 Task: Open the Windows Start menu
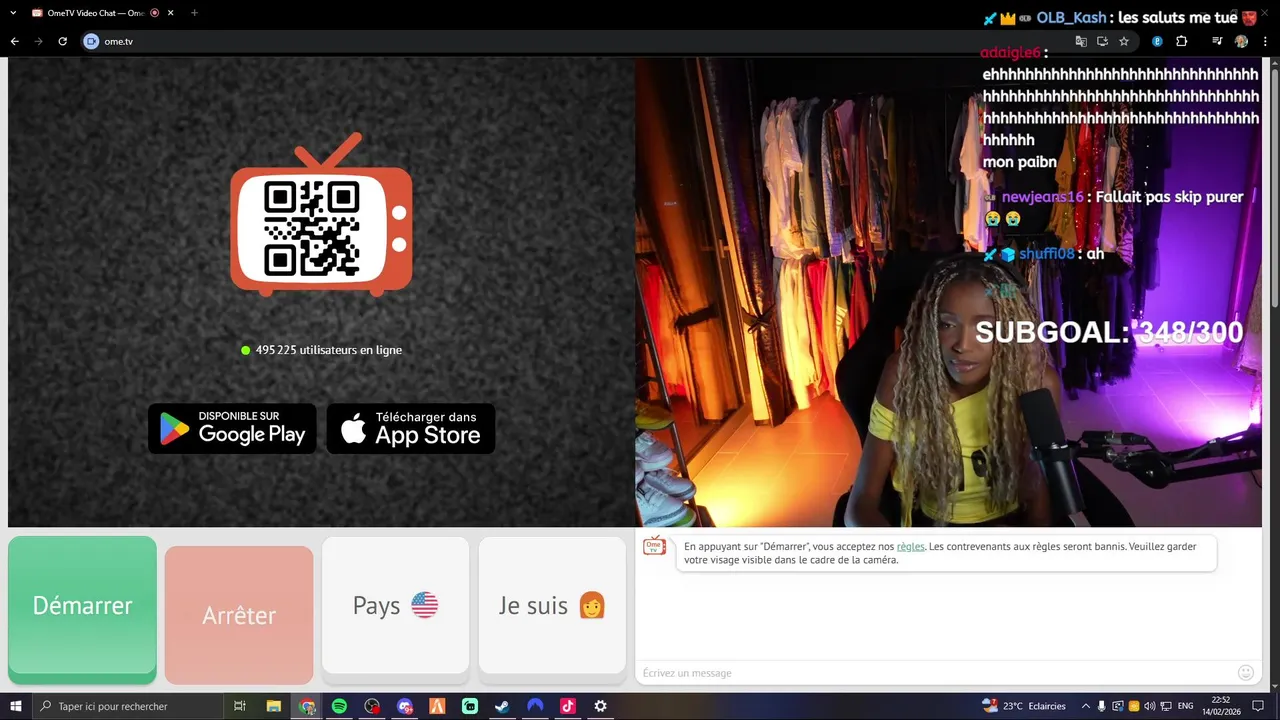point(16,706)
